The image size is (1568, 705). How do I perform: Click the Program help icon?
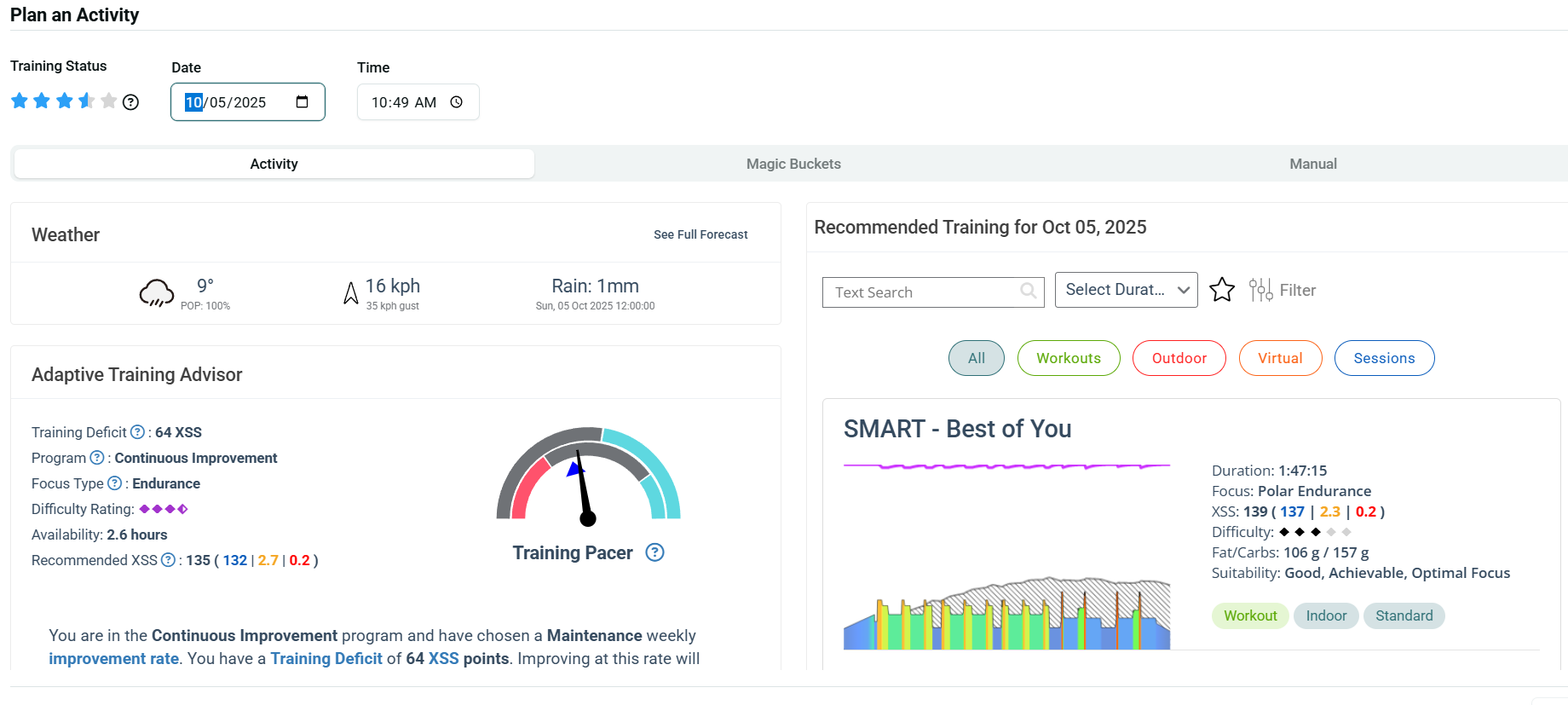click(97, 458)
